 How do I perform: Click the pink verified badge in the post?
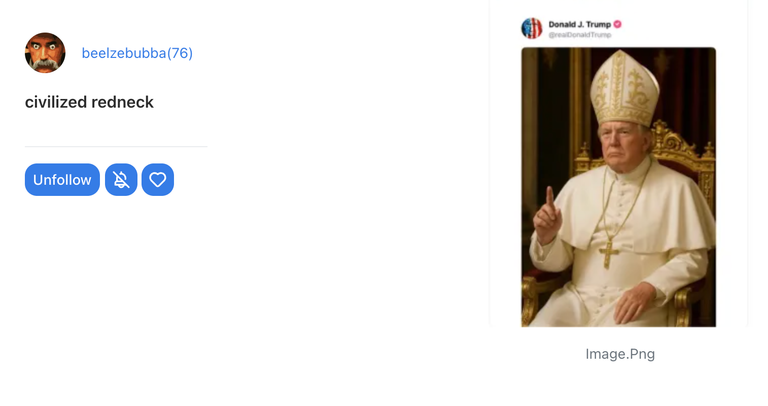pyautogui.click(x=618, y=24)
